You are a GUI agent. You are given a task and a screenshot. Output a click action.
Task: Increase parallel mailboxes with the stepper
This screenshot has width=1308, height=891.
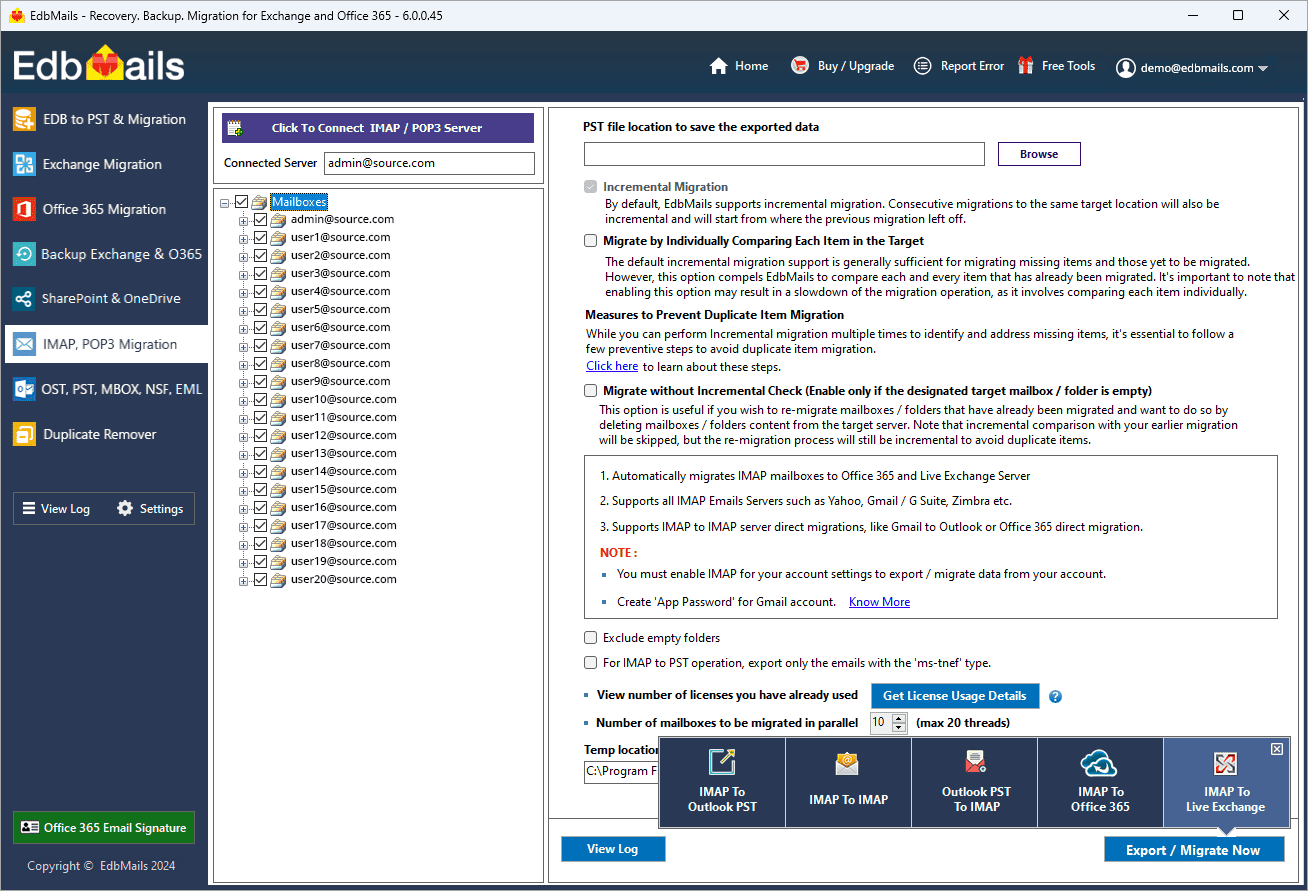coord(899,717)
